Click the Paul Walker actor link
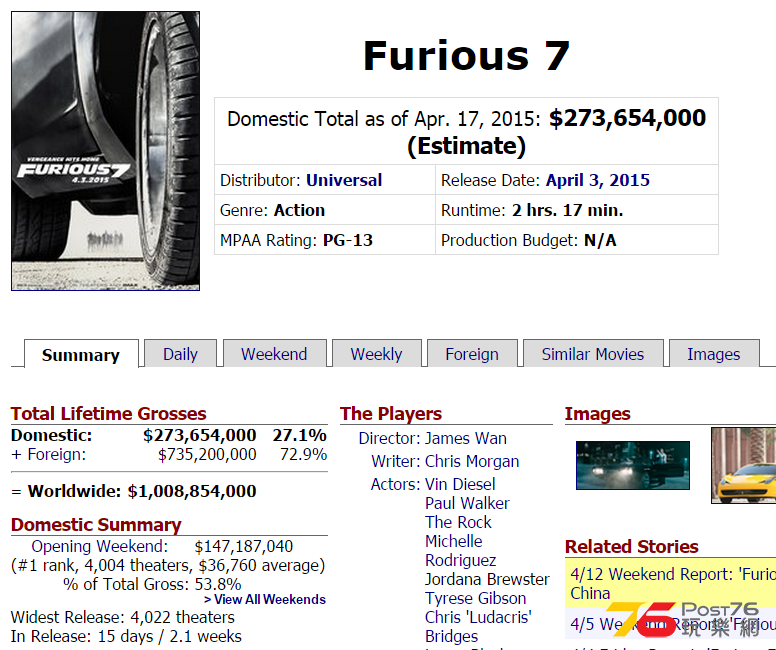This screenshot has height=650, width=776. (x=467, y=503)
